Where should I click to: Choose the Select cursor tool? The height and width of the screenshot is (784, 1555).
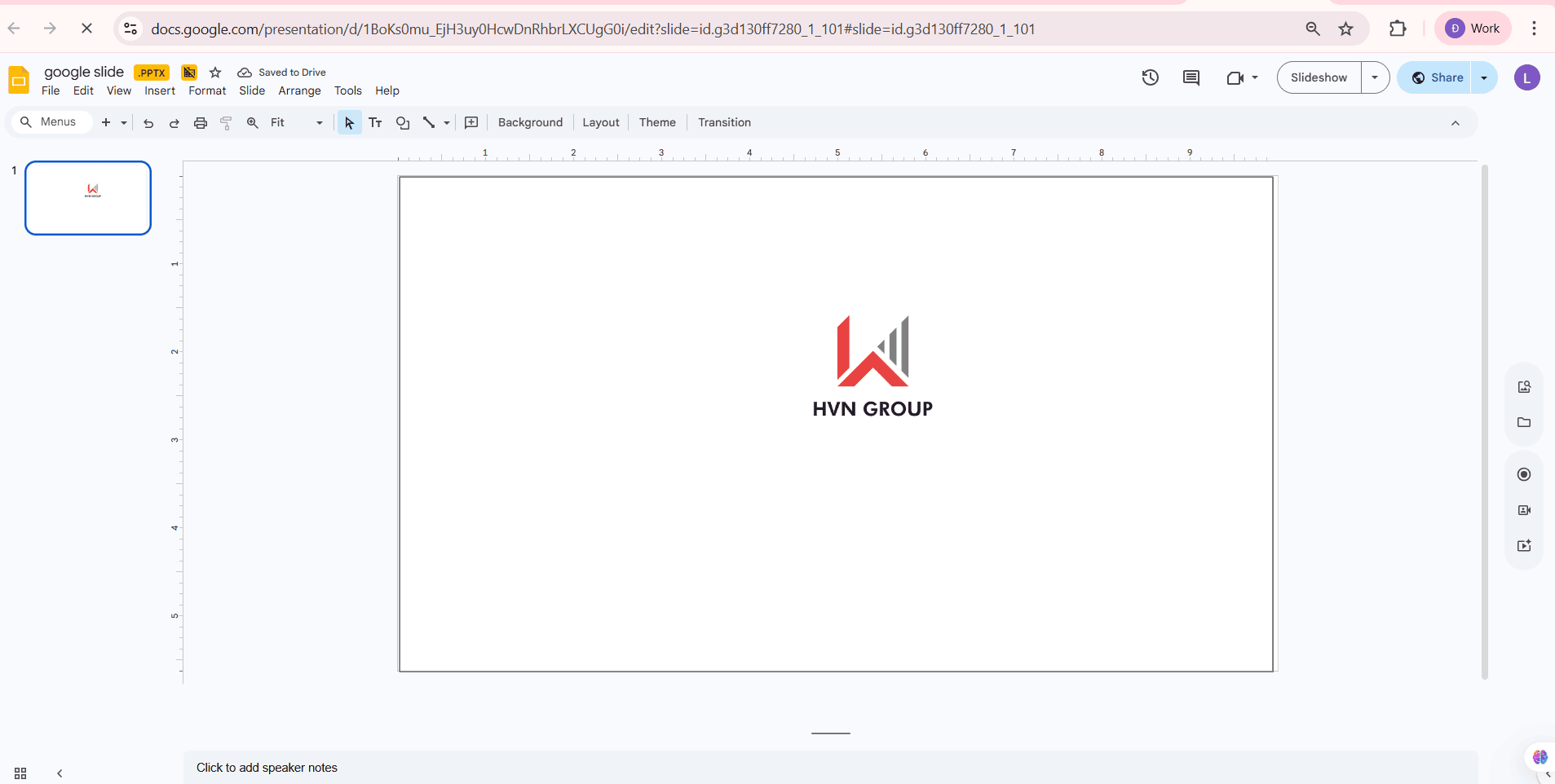(349, 123)
